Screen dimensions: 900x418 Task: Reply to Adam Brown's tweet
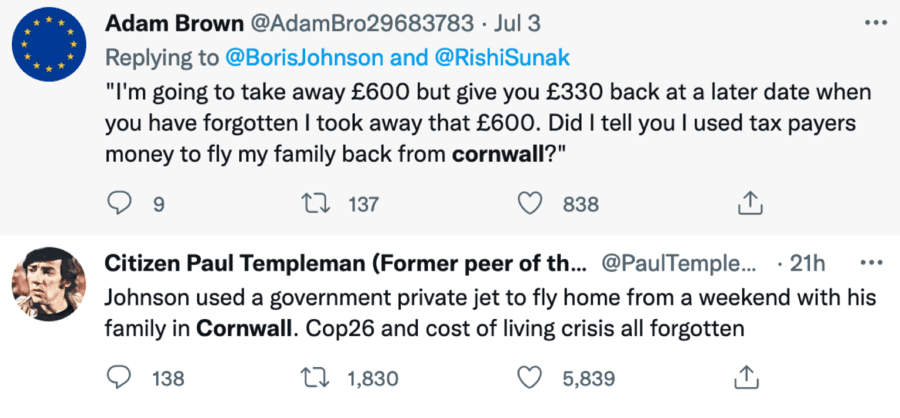118,204
